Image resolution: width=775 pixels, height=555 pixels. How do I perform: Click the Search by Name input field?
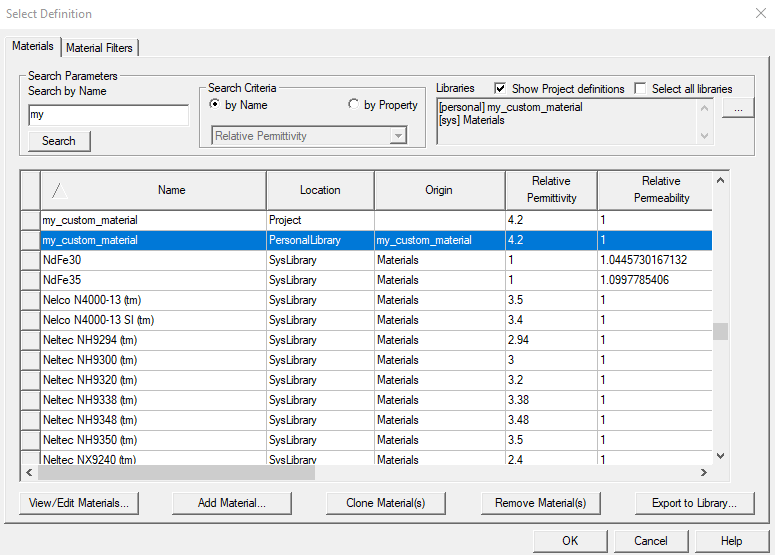coord(108,116)
